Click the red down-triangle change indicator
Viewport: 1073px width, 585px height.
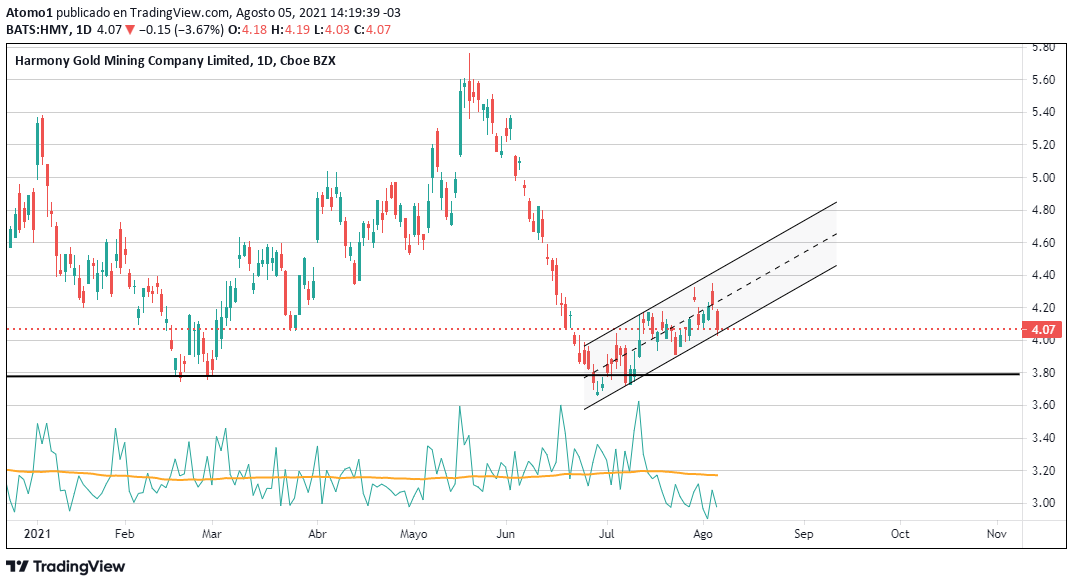click(x=129, y=29)
